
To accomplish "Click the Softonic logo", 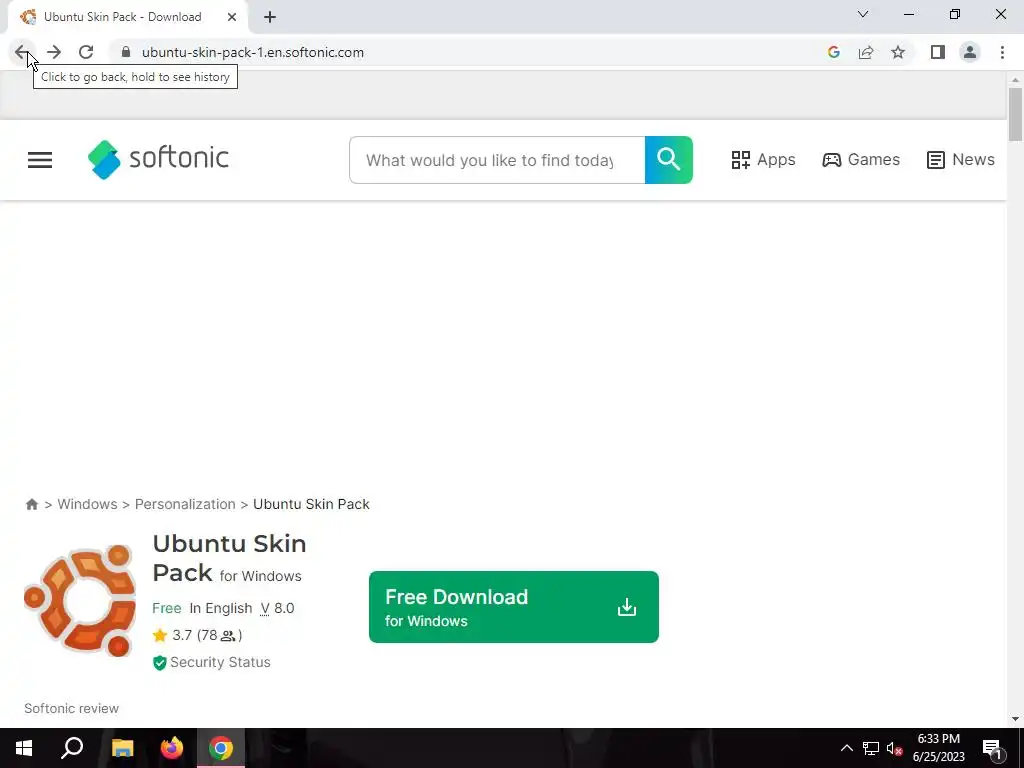I will [x=159, y=159].
